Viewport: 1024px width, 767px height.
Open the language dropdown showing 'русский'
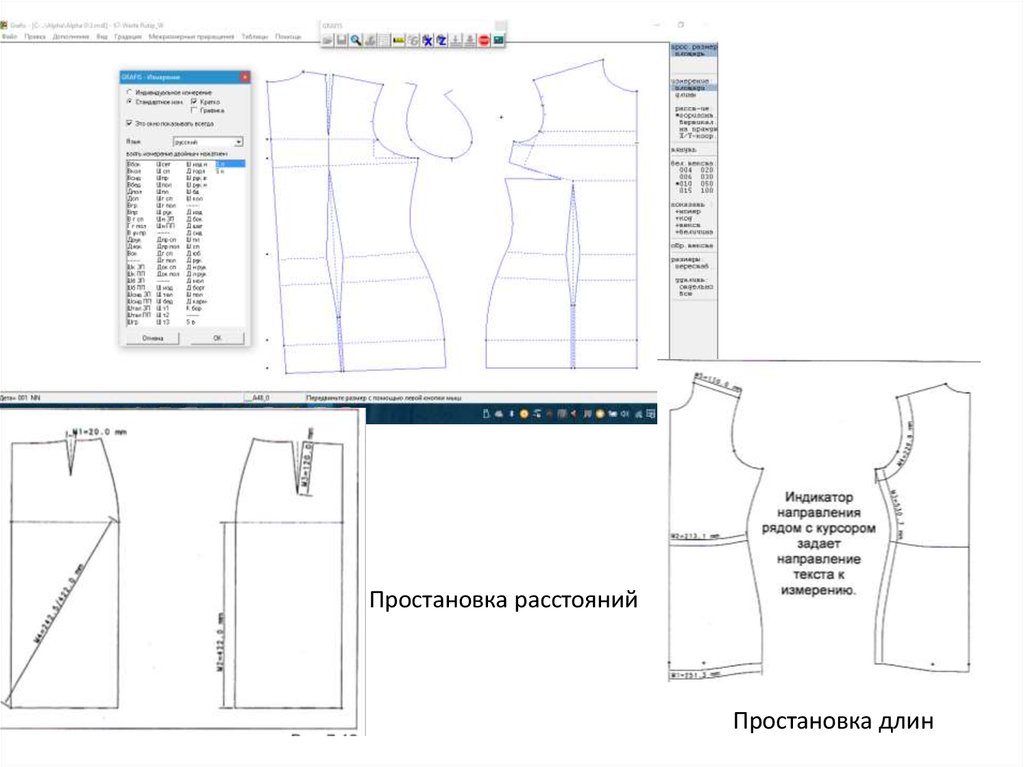click(208, 142)
